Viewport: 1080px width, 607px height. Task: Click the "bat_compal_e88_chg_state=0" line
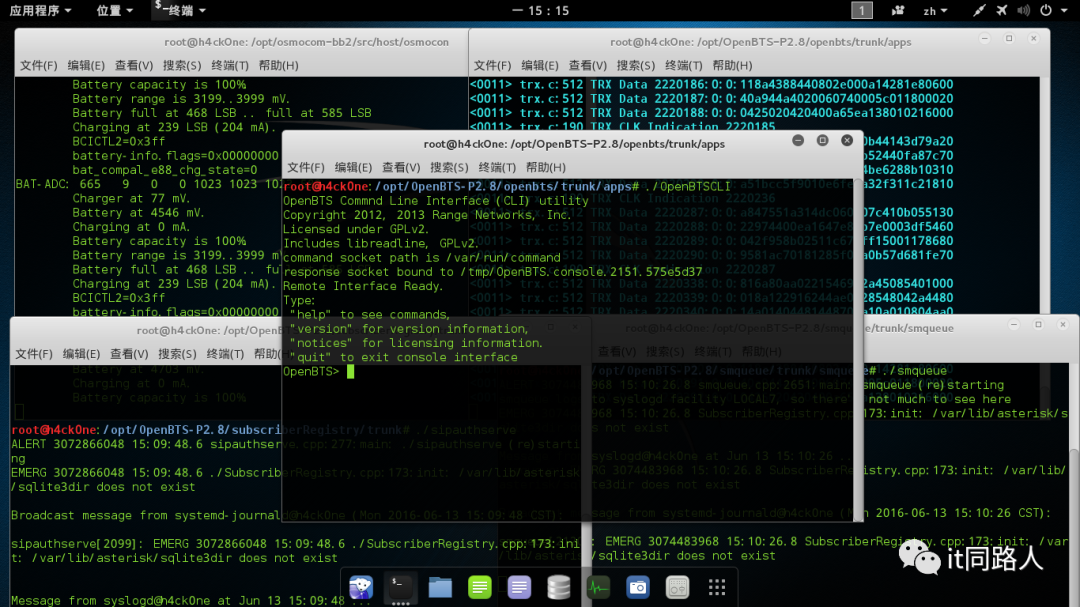tap(165, 170)
